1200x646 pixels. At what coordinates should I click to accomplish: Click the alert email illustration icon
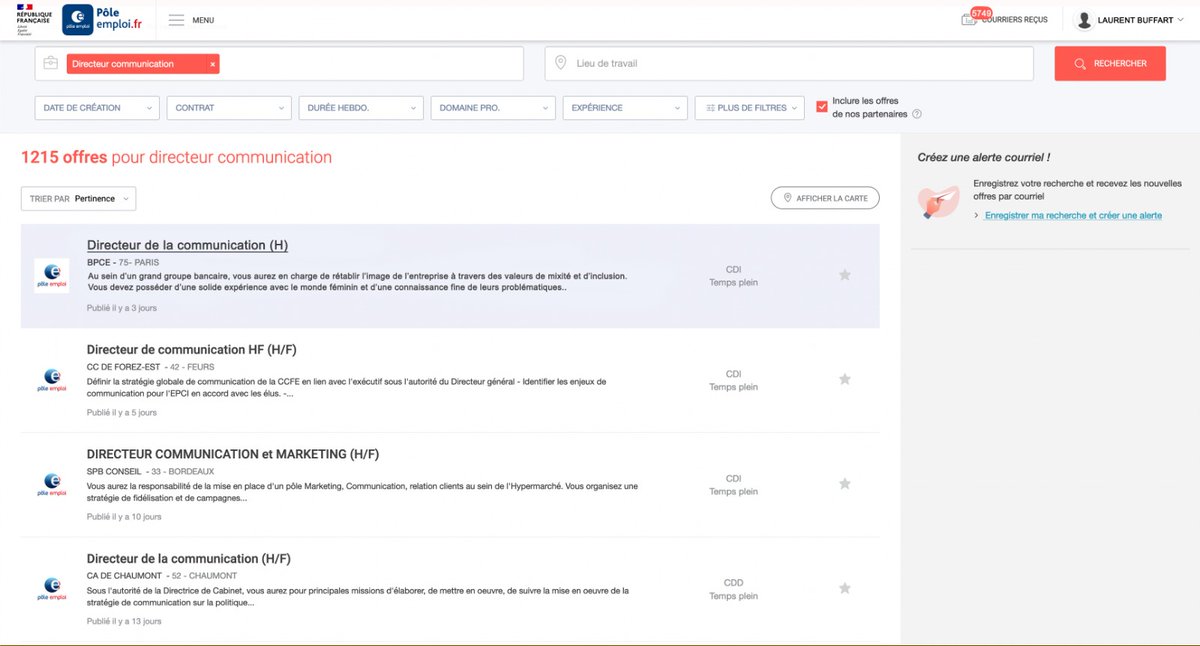point(937,202)
